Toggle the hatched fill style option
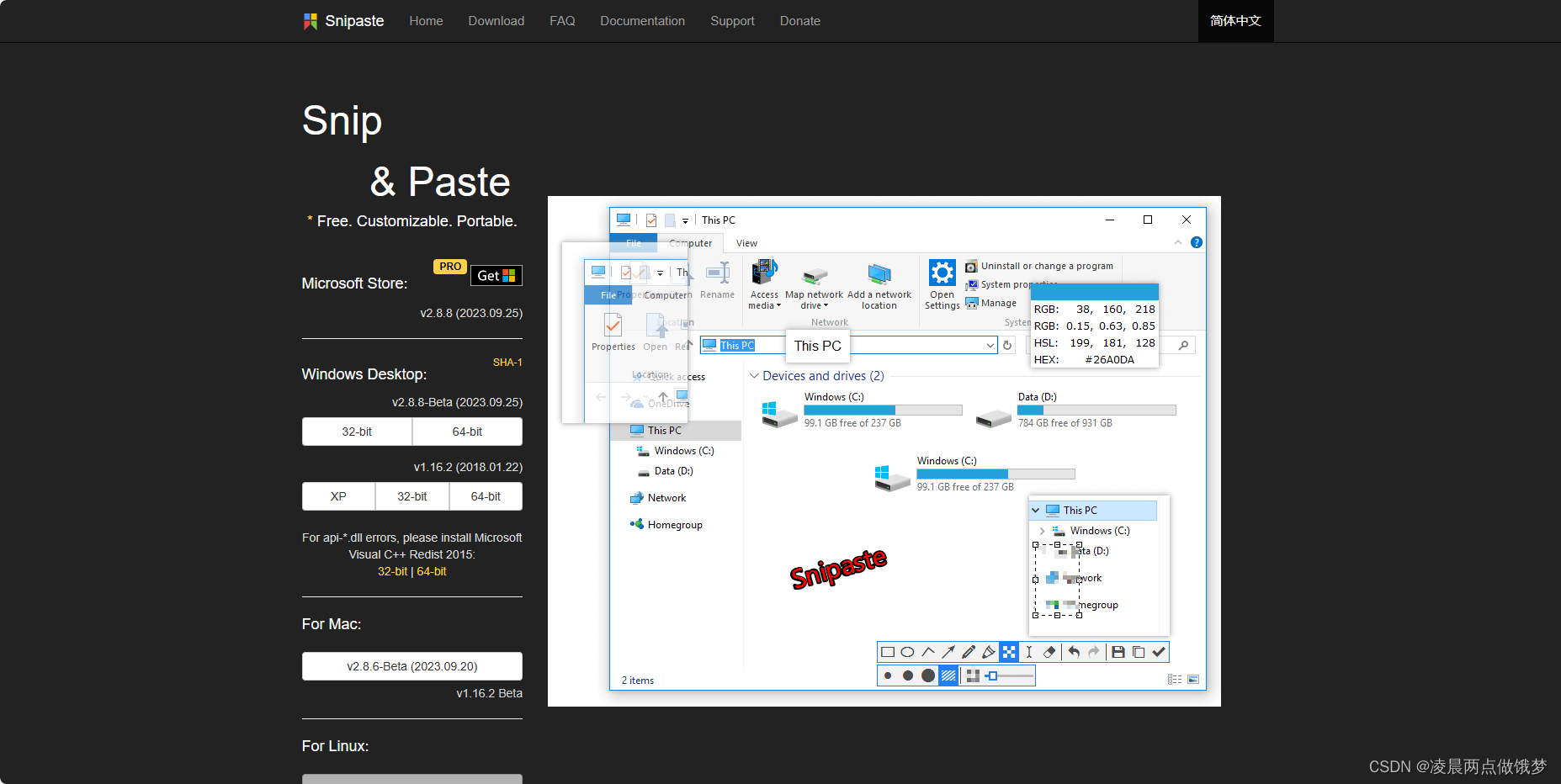This screenshot has width=1561, height=784. point(948,675)
